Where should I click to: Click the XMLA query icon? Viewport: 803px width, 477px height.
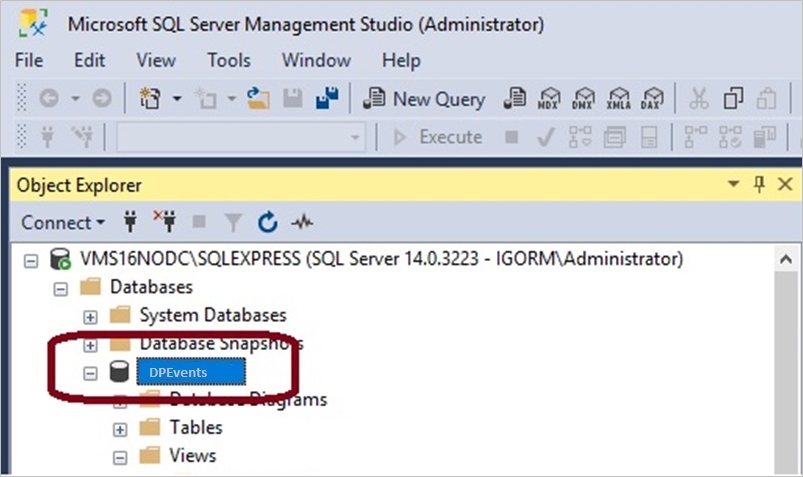click(619, 99)
